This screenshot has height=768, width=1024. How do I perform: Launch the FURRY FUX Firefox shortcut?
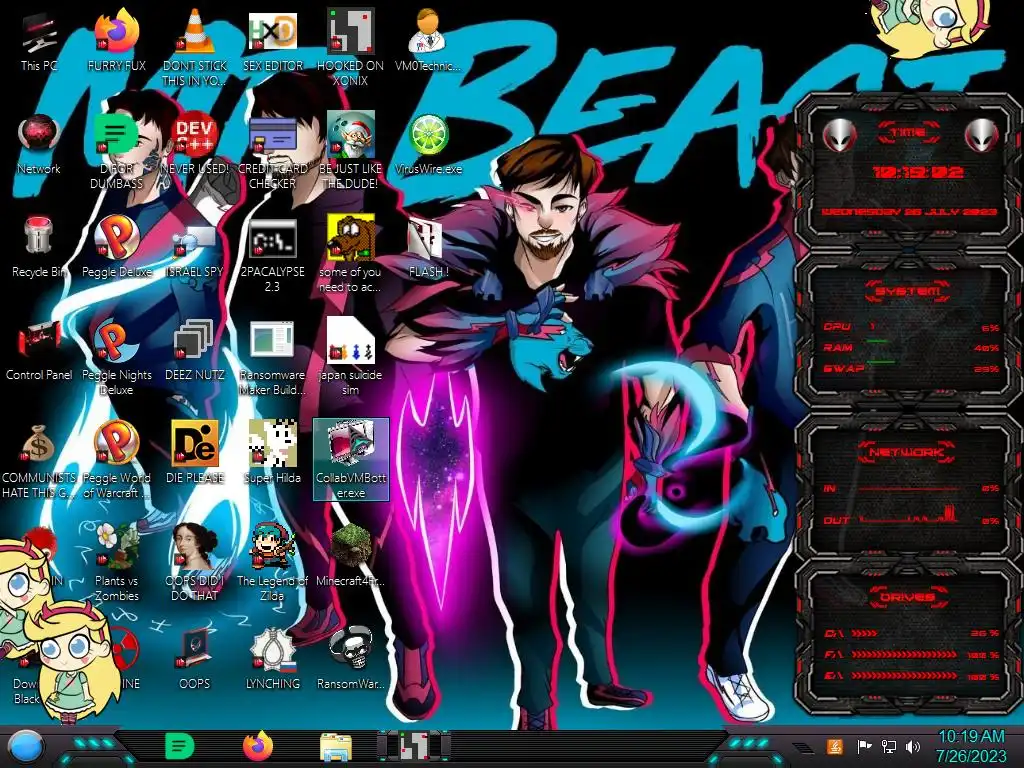pyautogui.click(x=117, y=40)
